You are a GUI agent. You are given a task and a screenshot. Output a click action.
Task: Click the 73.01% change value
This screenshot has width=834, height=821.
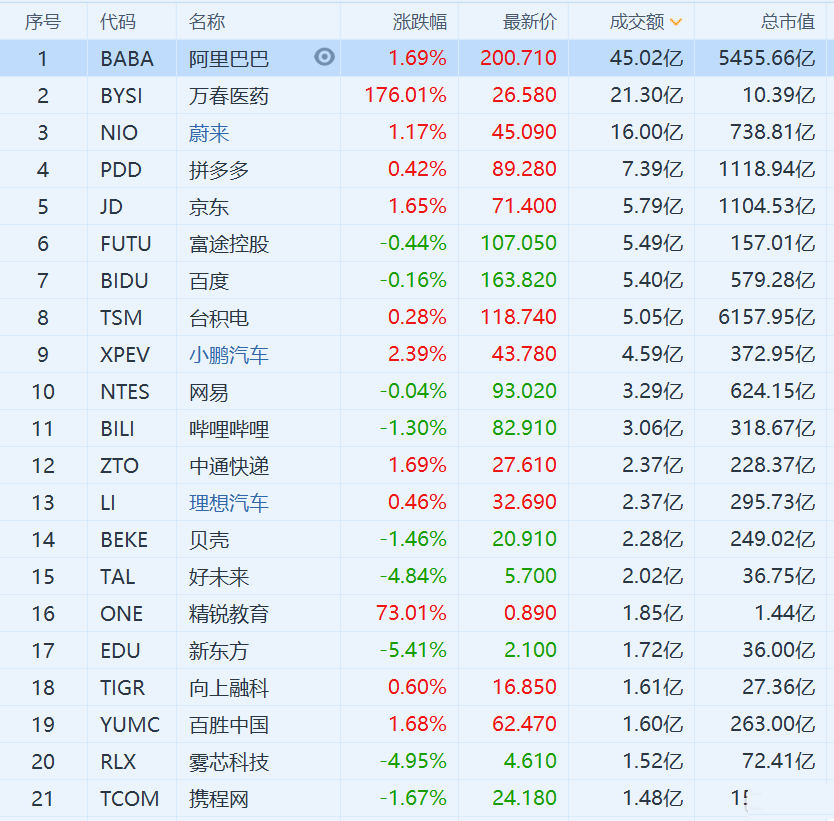click(411, 613)
